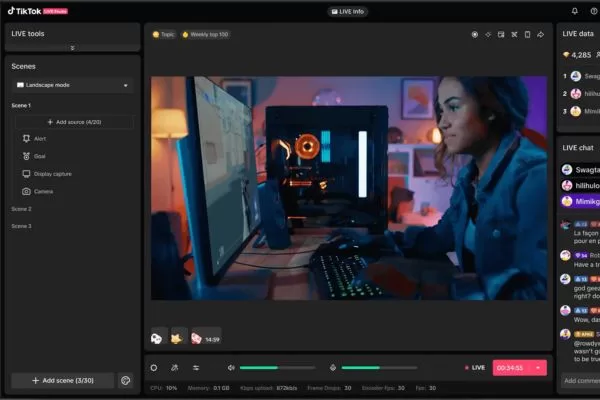Open the Topic tag
600x400 pixels.
[163, 34]
